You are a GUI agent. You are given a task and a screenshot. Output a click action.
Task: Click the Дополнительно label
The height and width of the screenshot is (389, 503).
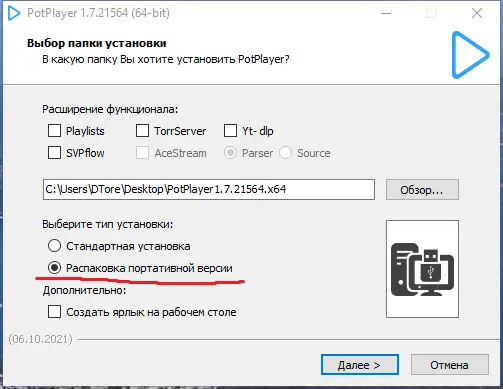pyautogui.click(x=84, y=290)
